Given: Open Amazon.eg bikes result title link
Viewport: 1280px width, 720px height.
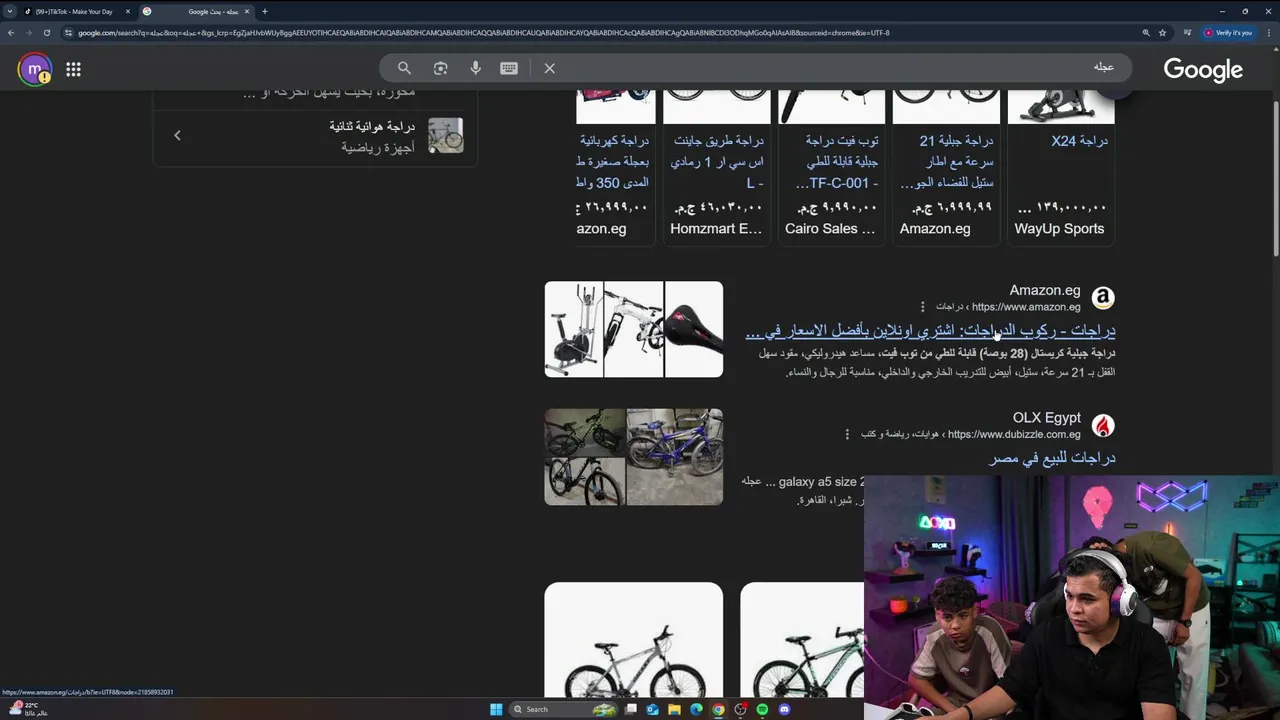Looking at the screenshot, I should click(930, 331).
